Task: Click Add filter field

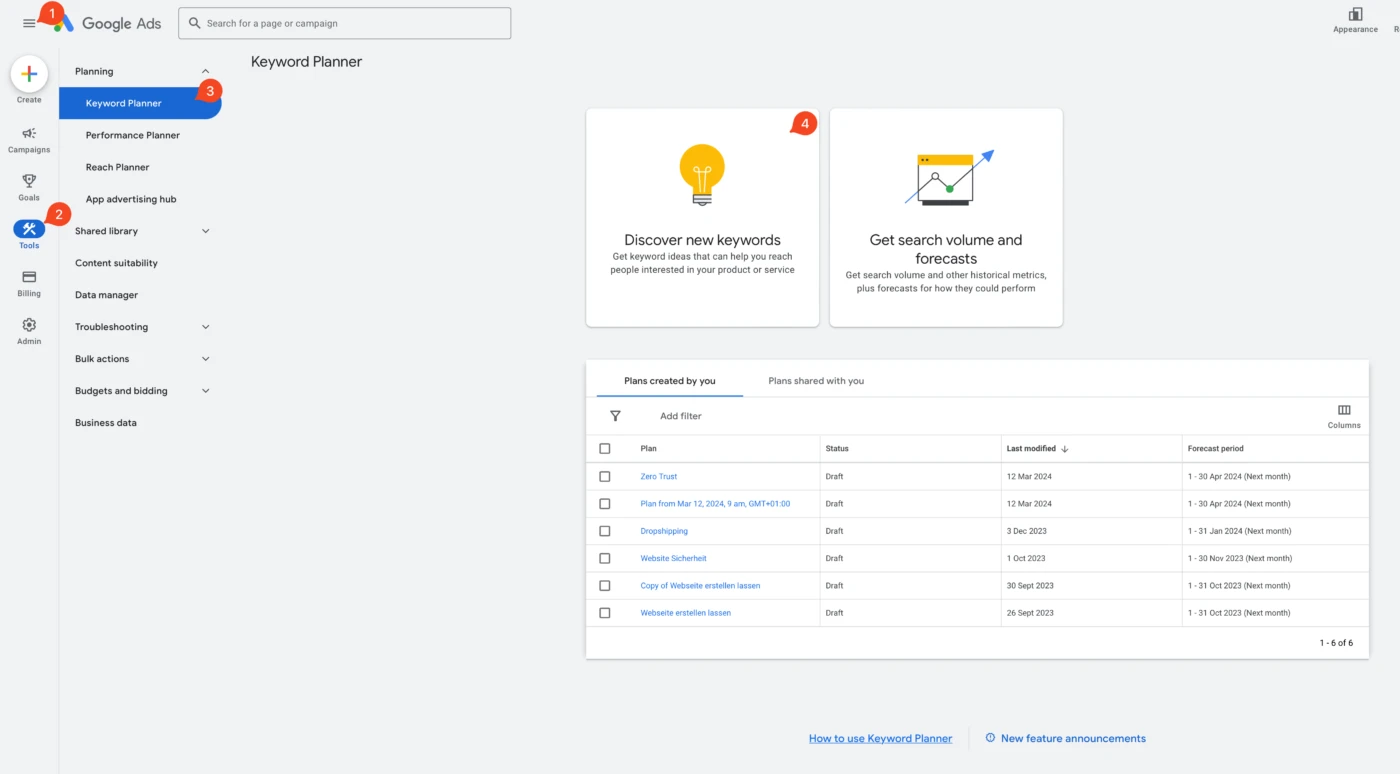Action: coord(681,416)
